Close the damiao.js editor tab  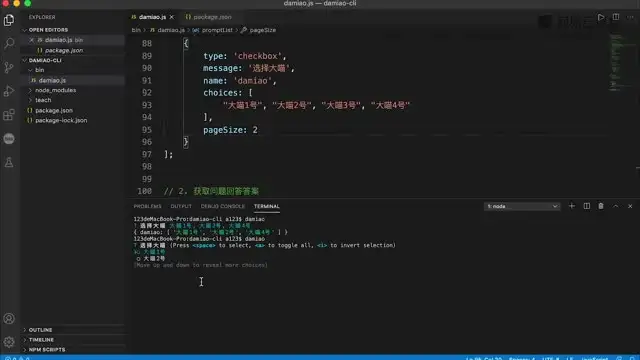point(172,17)
